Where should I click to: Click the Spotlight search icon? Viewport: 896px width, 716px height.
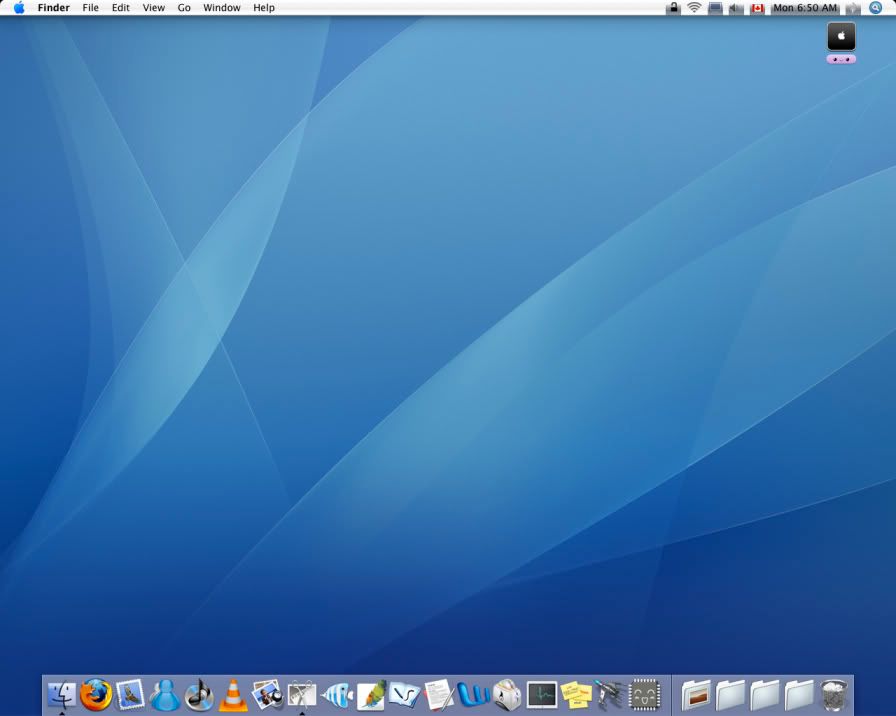(876, 8)
